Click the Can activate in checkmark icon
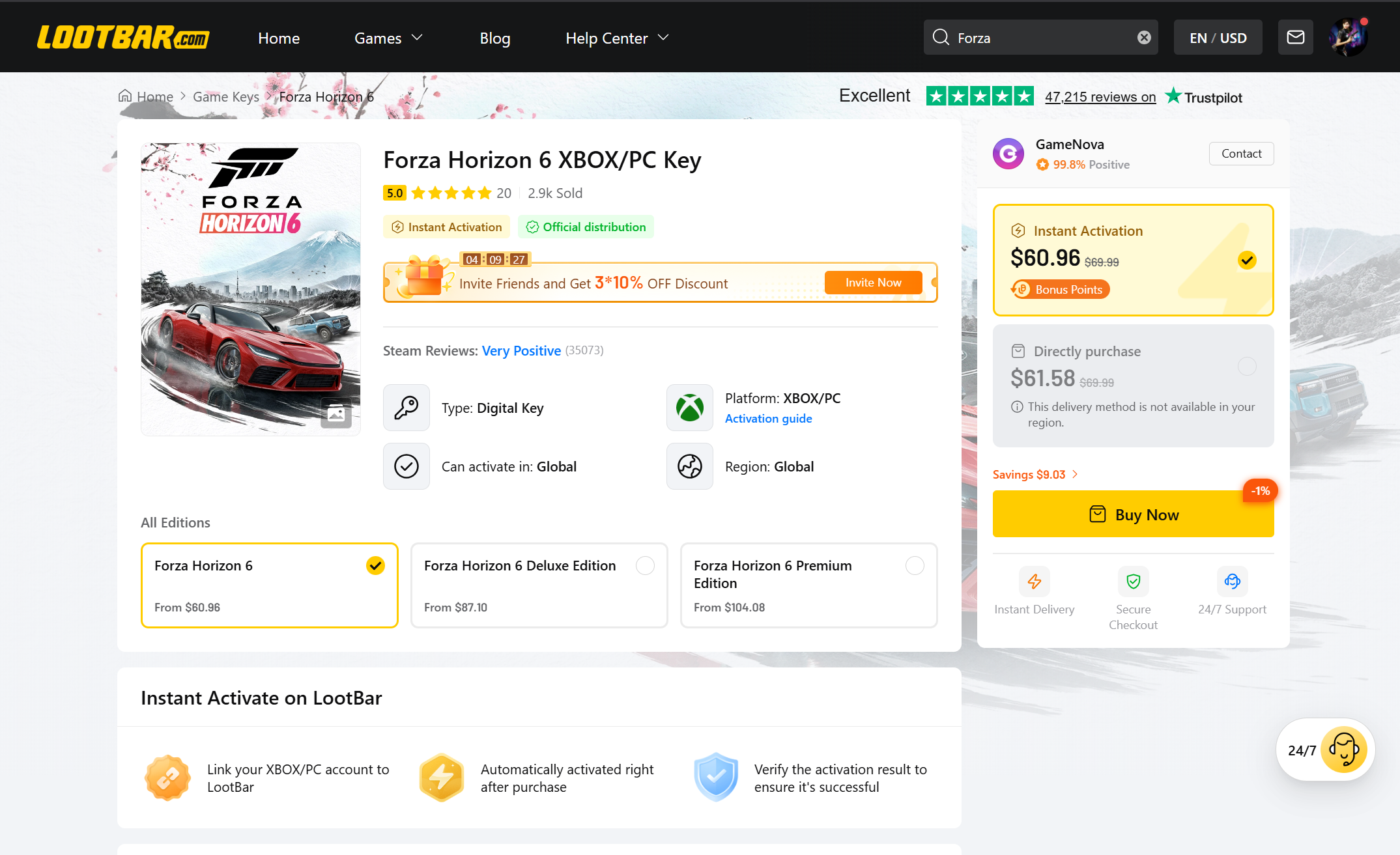This screenshot has height=855, width=1400. click(407, 466)
